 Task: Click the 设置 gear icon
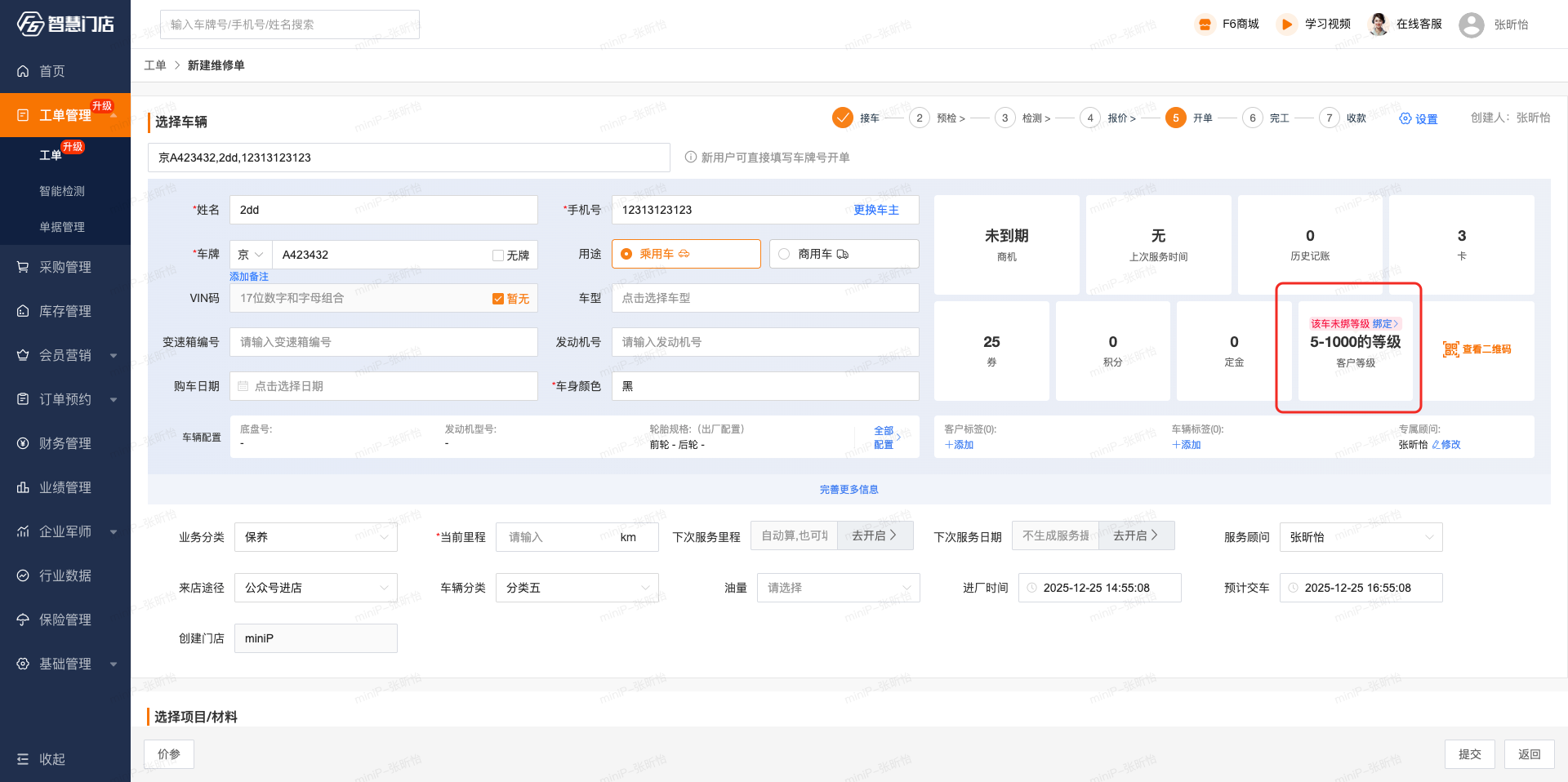(1405, 118)
